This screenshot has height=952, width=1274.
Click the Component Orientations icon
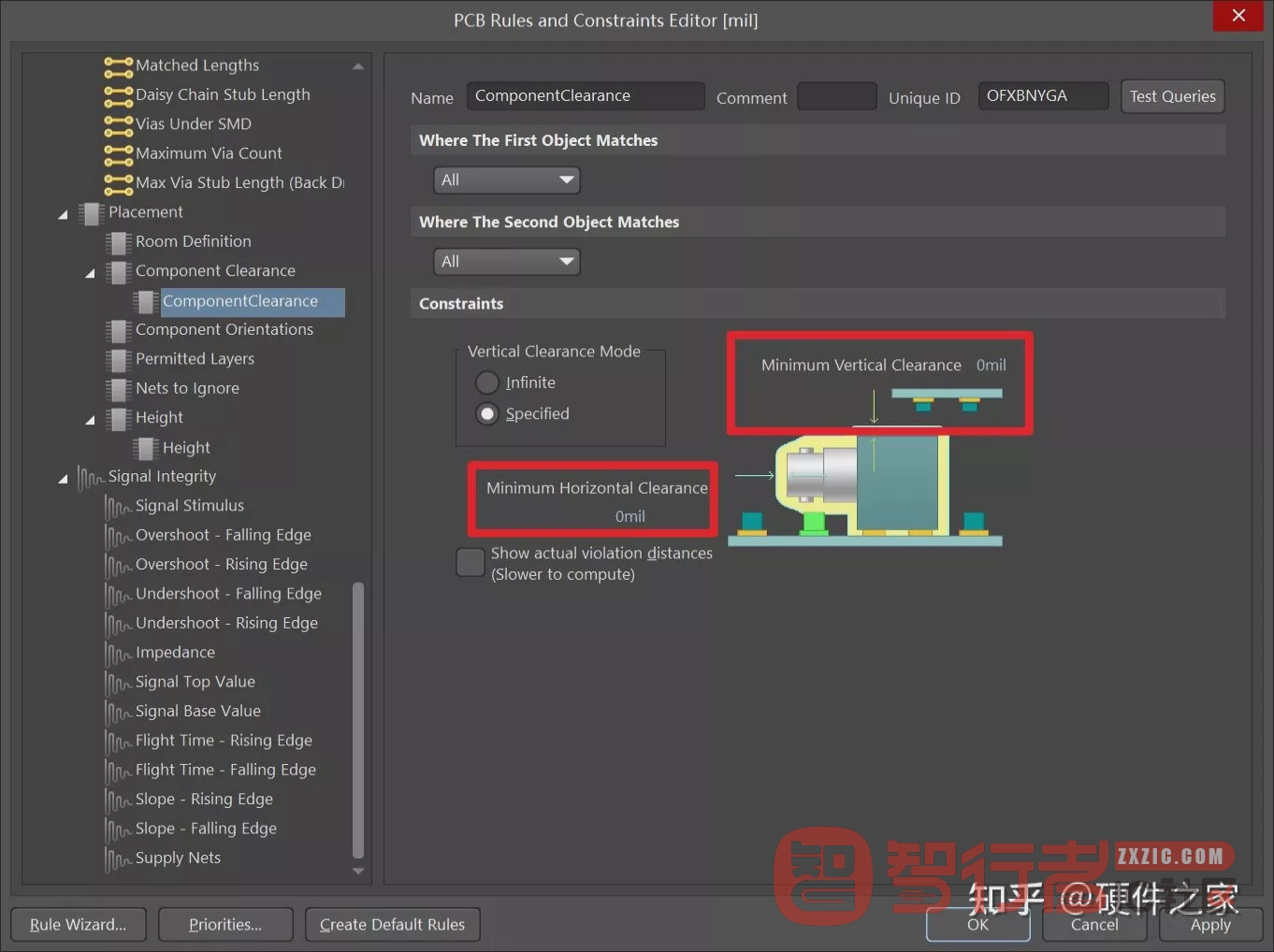point(118,330)
